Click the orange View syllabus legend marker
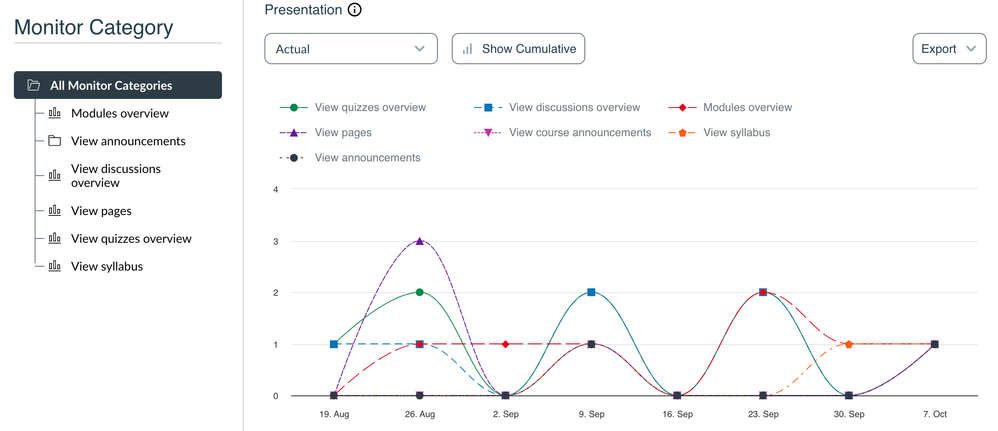 tap(683, 132)
